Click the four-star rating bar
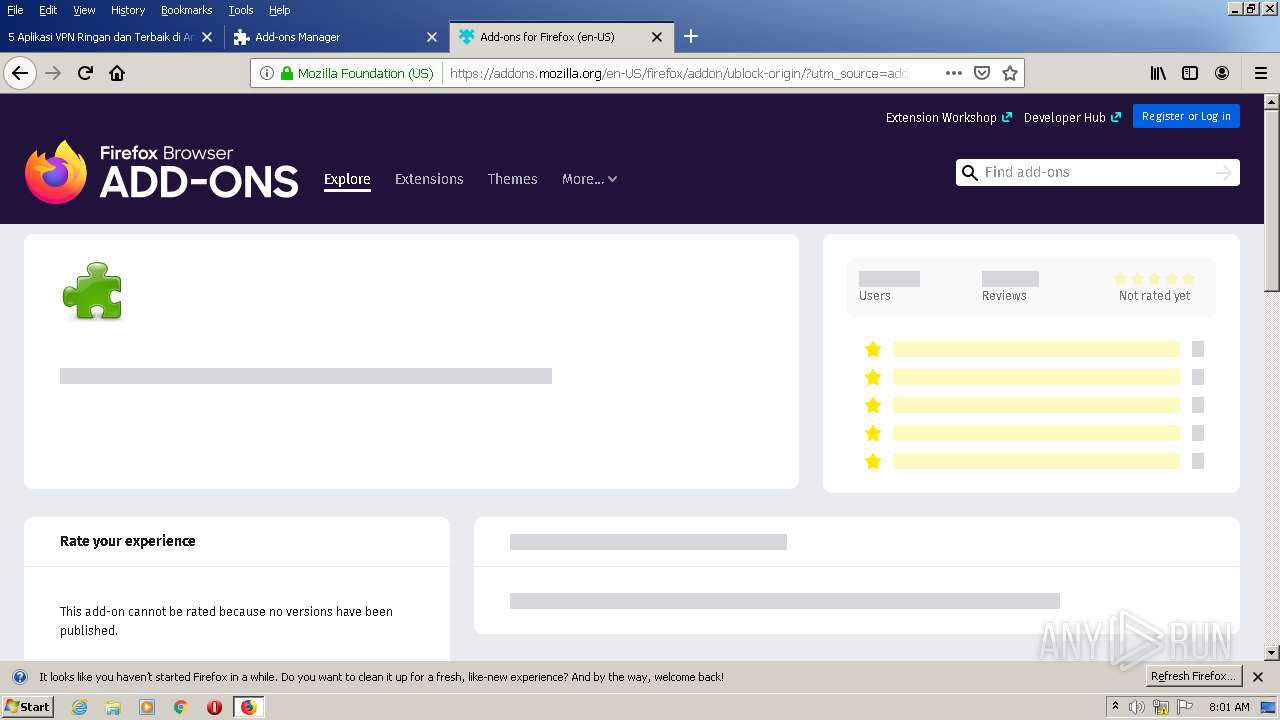1280x720 pixels. 1036,377
